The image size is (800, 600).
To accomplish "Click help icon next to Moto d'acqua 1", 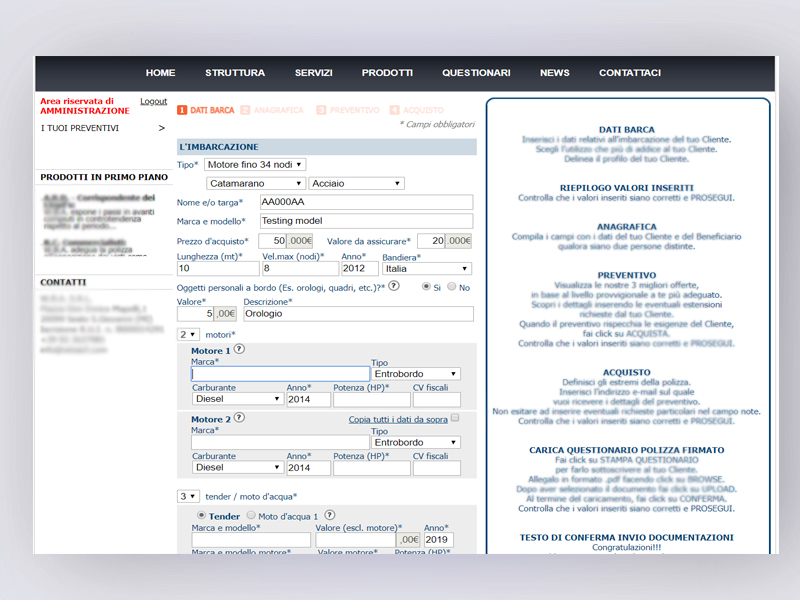I will tap(329, 516).
